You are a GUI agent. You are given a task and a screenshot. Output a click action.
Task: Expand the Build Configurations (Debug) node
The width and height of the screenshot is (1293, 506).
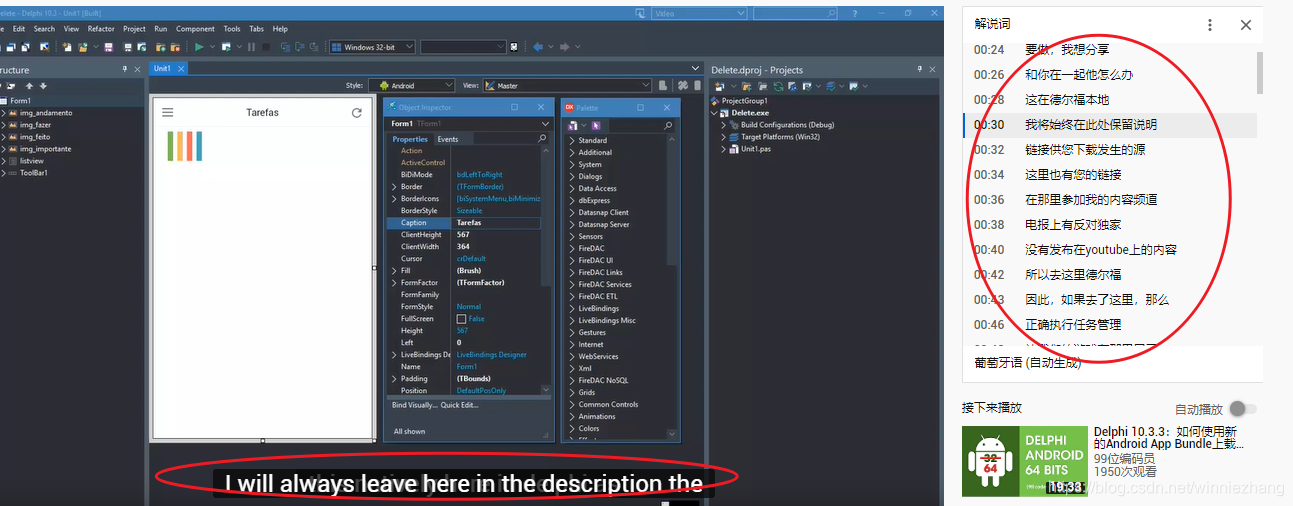[724, 125]
